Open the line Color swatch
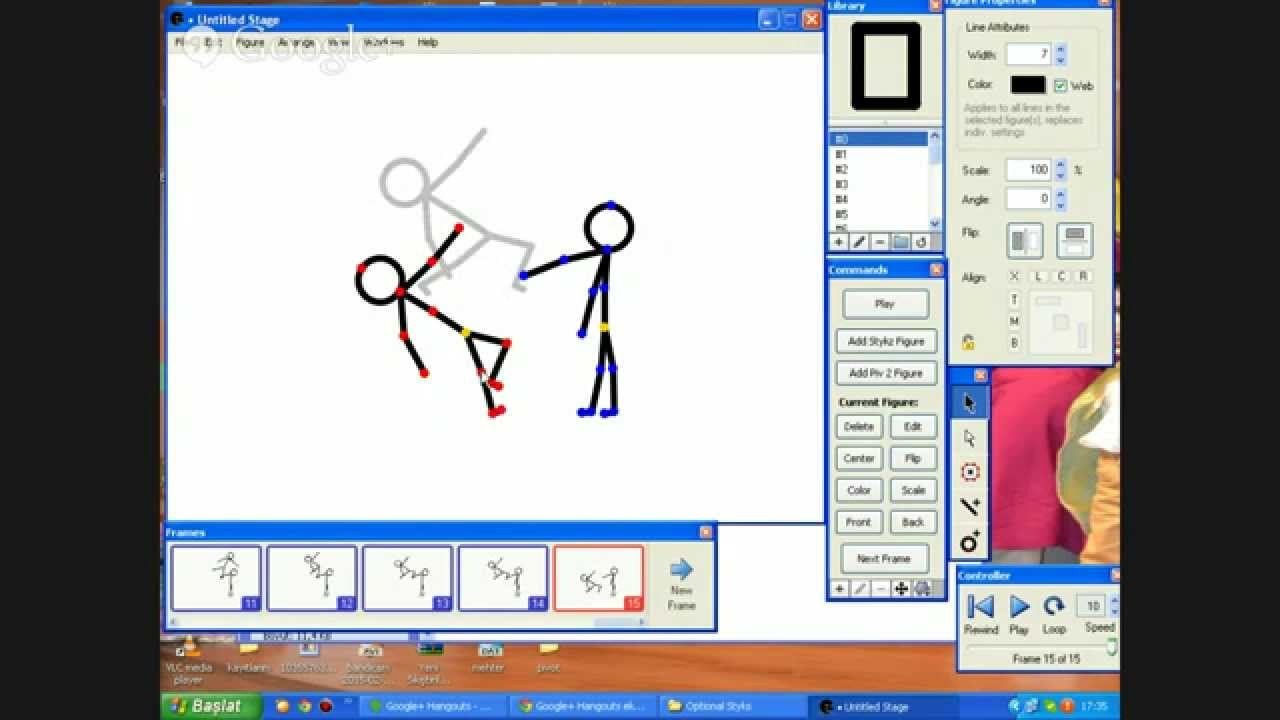Viewport: 1280px width, 720px height. click(1028, 85)
